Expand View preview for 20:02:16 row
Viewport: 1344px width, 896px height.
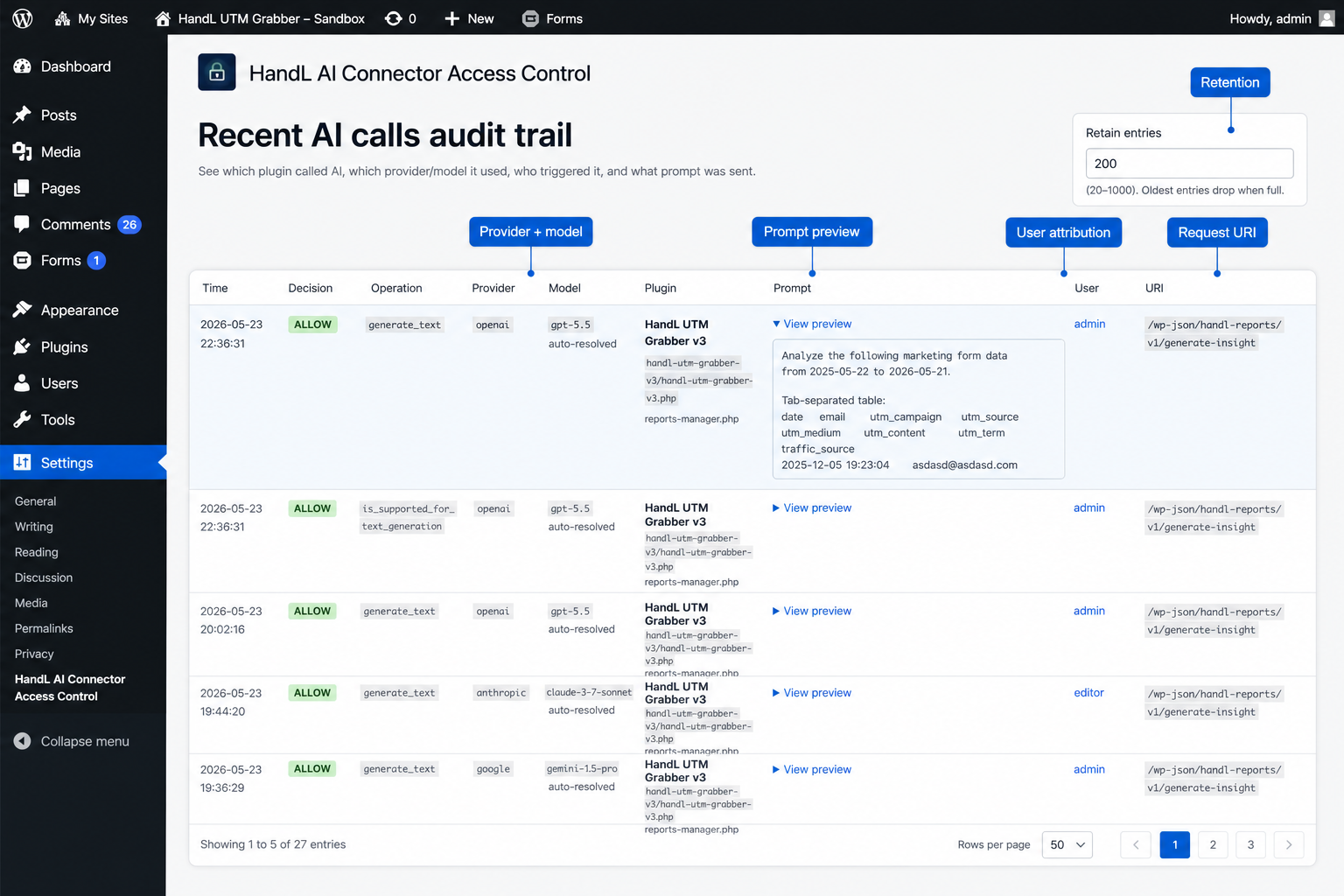(x=812, y=611)
